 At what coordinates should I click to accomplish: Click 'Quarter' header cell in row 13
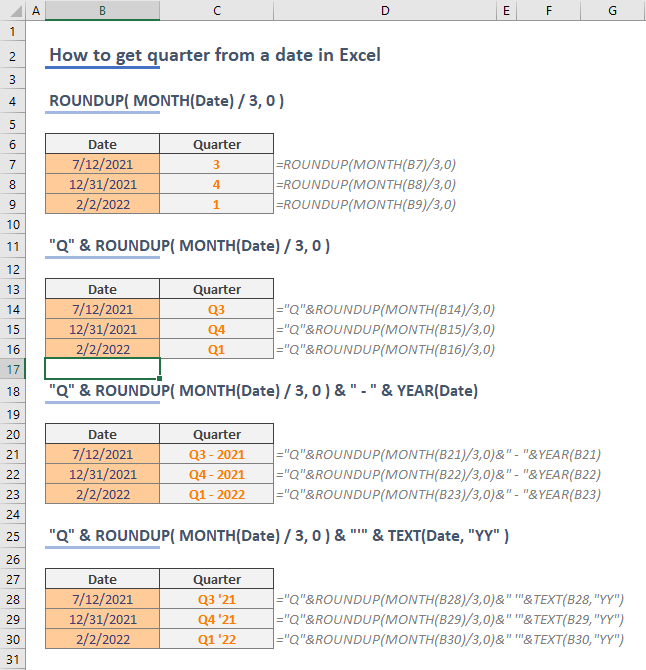coord(217,289)
